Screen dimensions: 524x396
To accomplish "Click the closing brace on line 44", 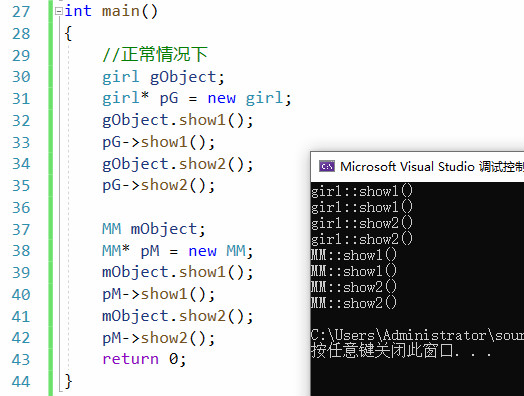I will click(68, 381).
